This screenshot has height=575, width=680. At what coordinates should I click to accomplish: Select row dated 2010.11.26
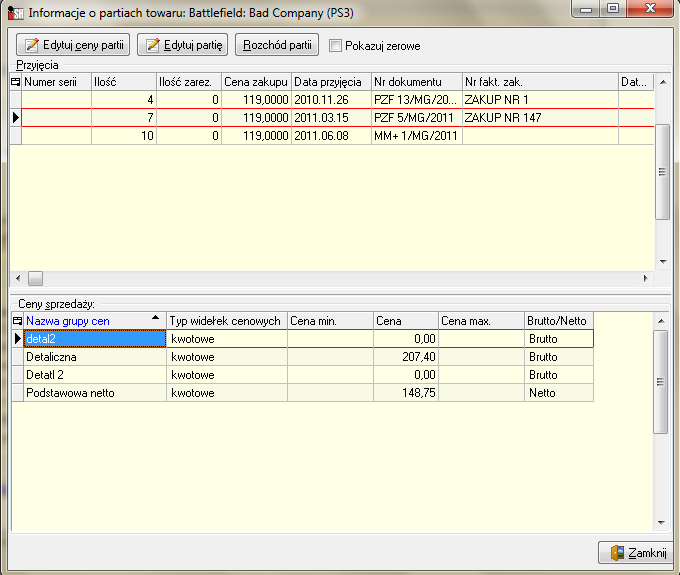pos(331,100)
